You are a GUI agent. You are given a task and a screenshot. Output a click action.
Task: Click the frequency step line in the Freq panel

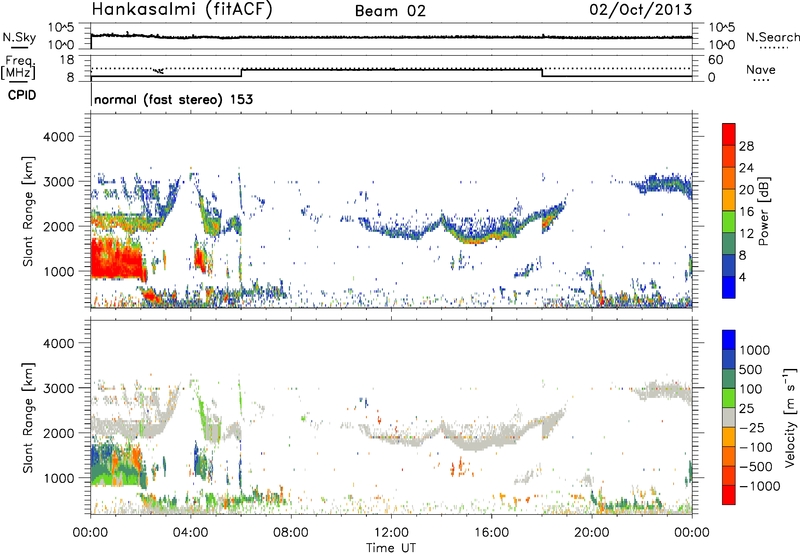coord(391,70)
